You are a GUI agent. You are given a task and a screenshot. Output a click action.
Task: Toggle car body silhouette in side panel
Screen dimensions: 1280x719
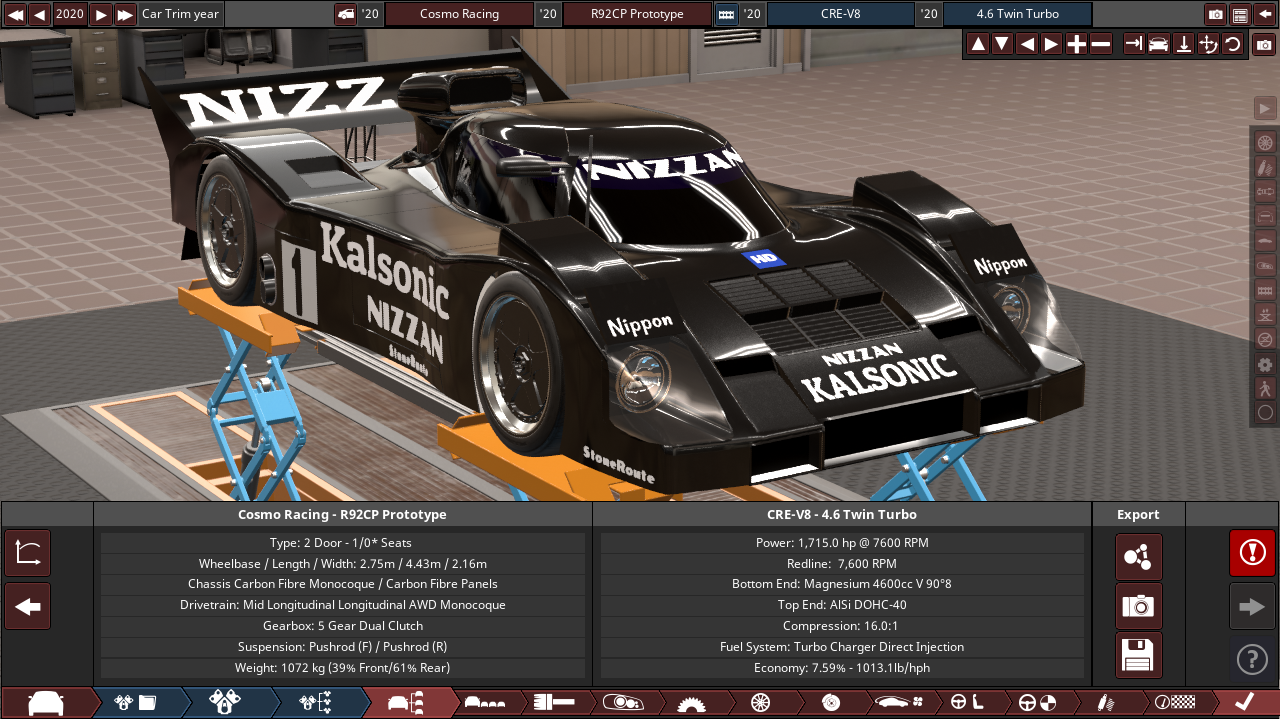point(1265,241)
